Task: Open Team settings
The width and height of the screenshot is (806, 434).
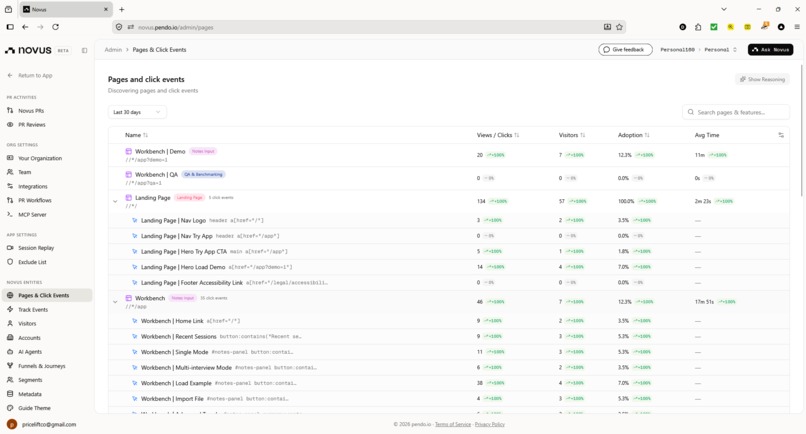Action: point(25,172)
